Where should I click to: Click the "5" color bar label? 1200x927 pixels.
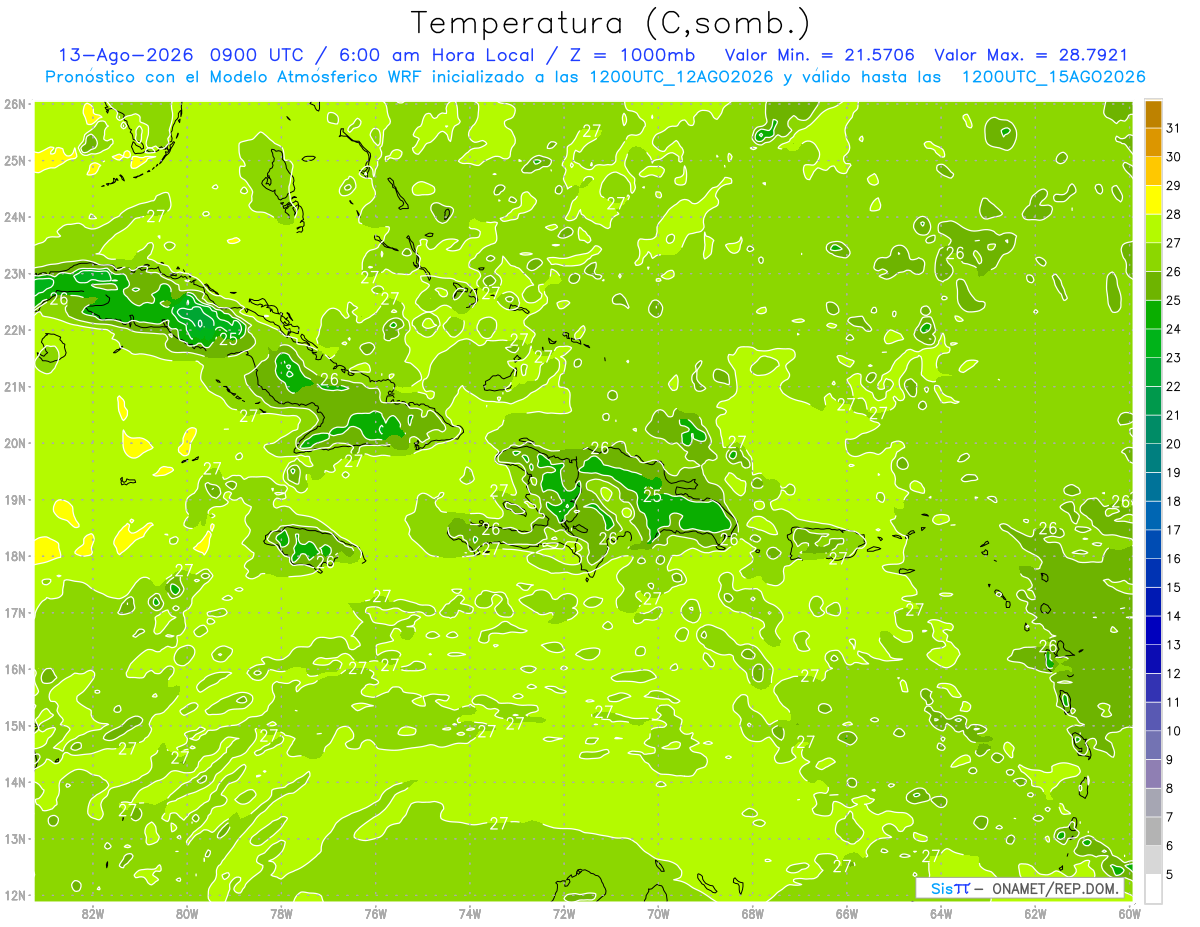coord(1169,874)
